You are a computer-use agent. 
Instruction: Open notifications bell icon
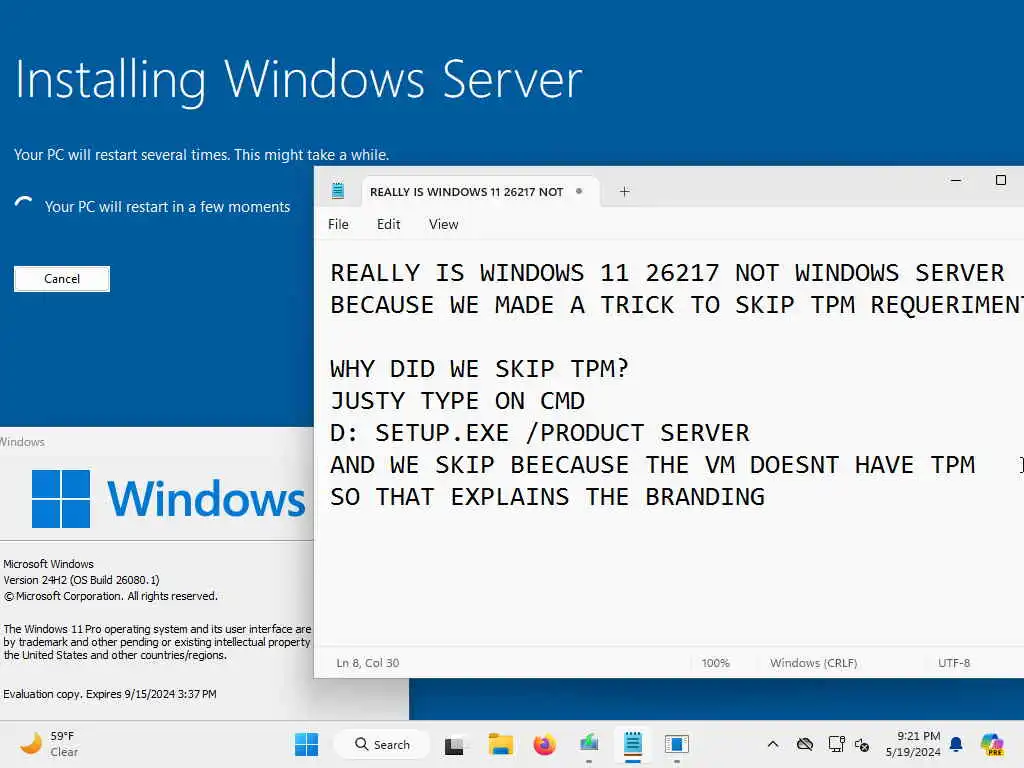[x=956, y=744]
